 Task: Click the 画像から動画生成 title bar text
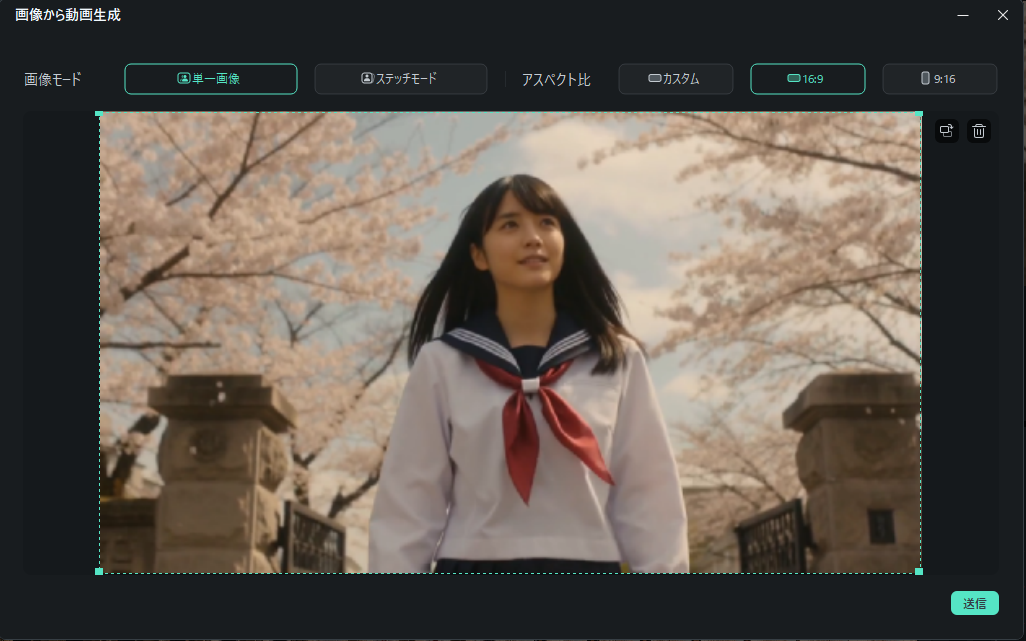68,15
